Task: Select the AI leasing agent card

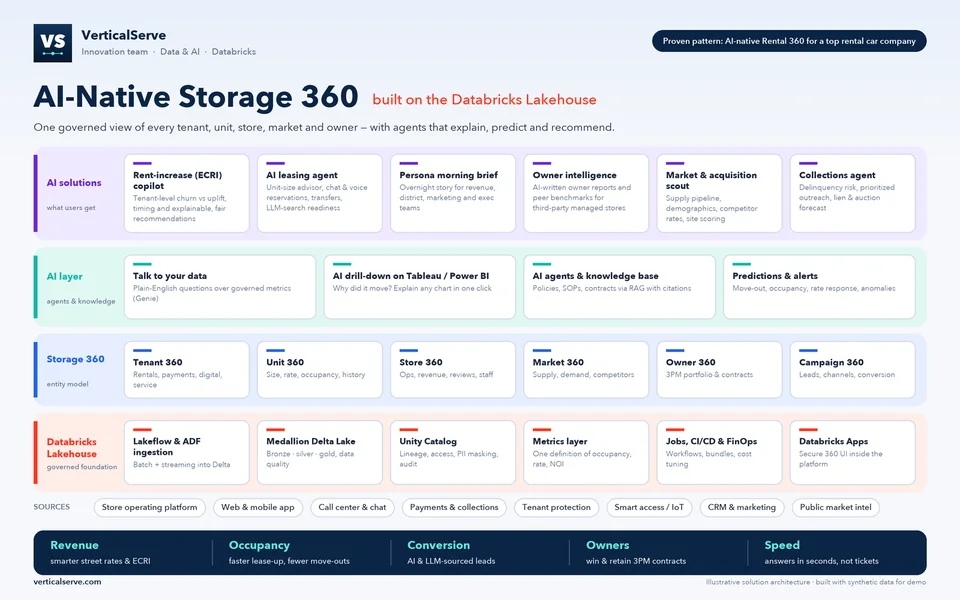Action: tap(320, 193)
